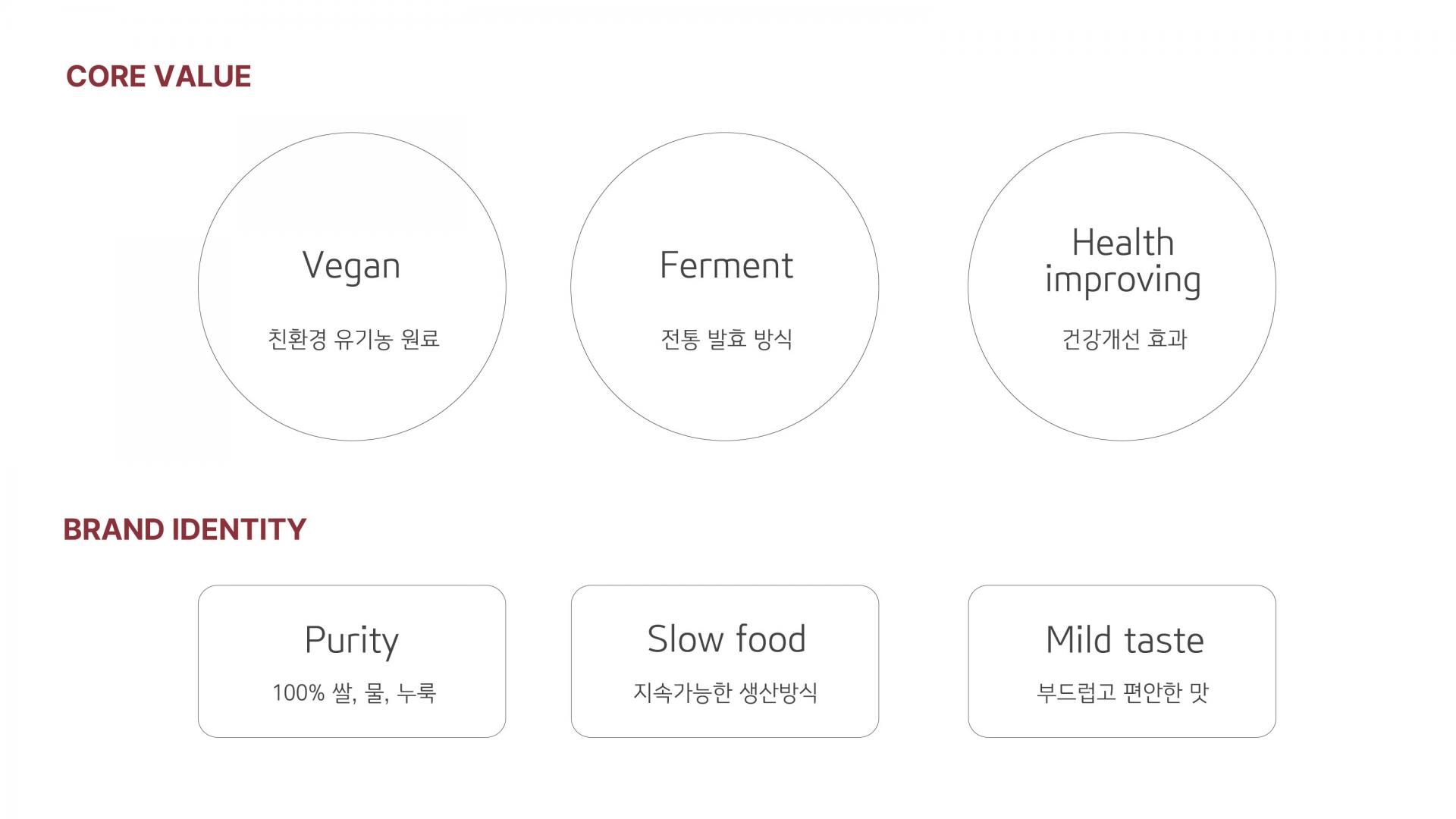Click the Vegan circle title
This screenshot has width=1456, height=819.
click(x=351, y=266)
